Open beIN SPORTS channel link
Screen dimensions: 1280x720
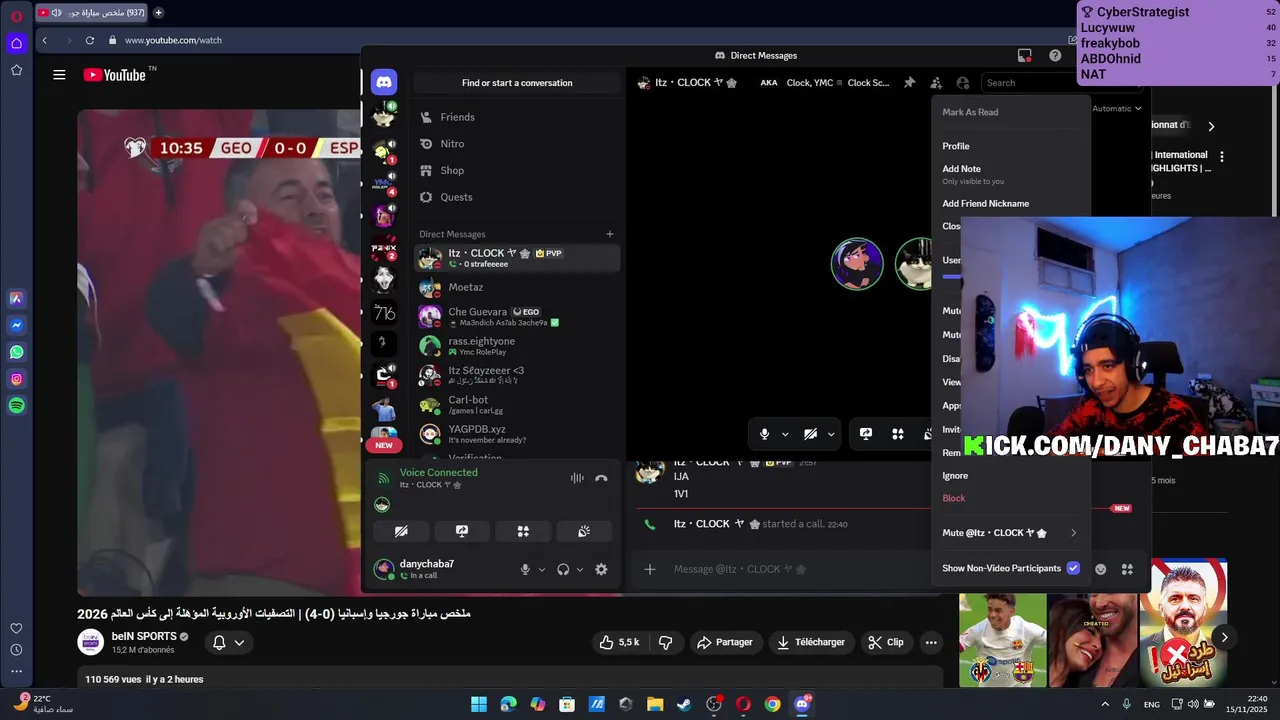(x=144, y=636)
